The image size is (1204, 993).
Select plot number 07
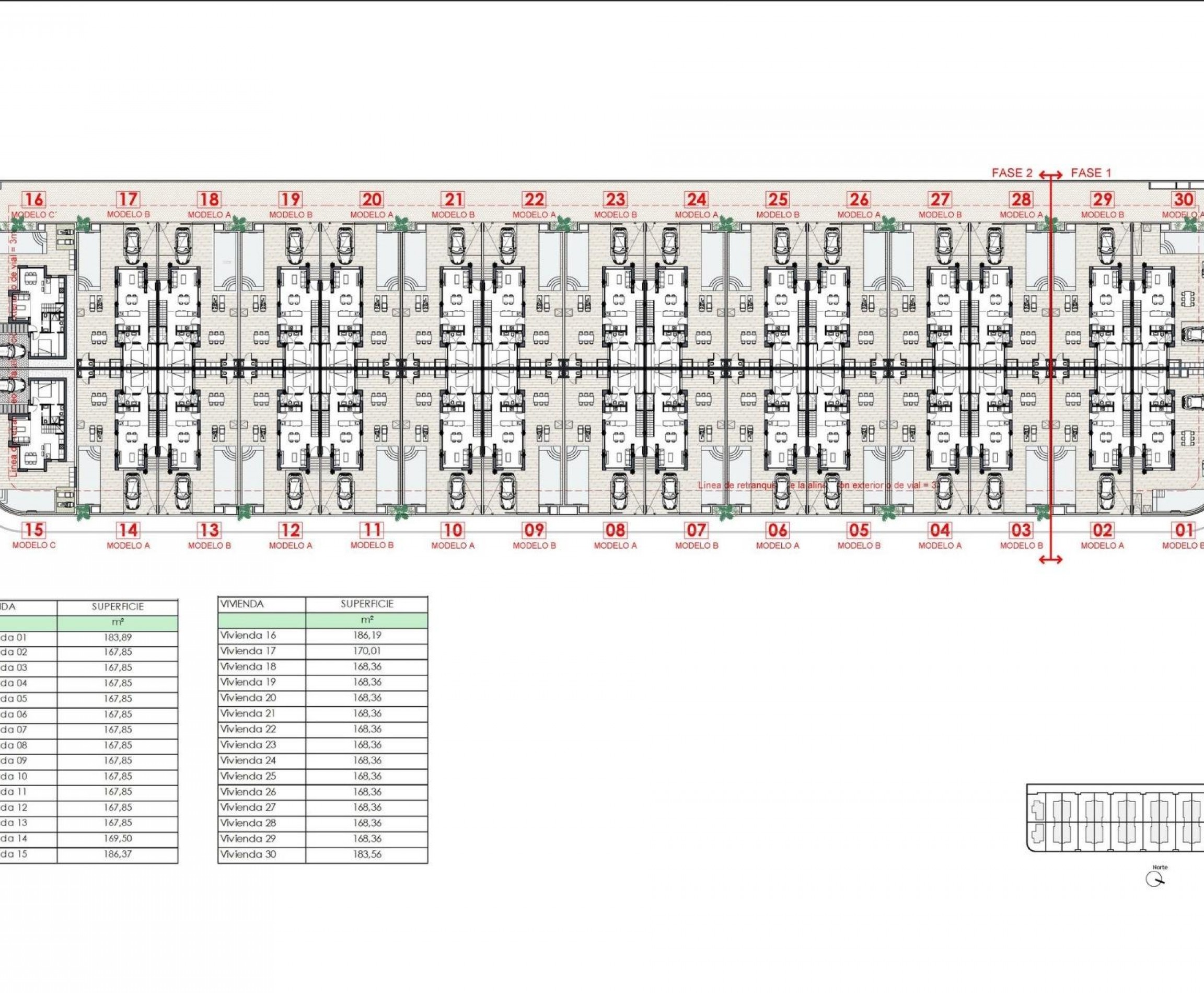click(696, 529)
